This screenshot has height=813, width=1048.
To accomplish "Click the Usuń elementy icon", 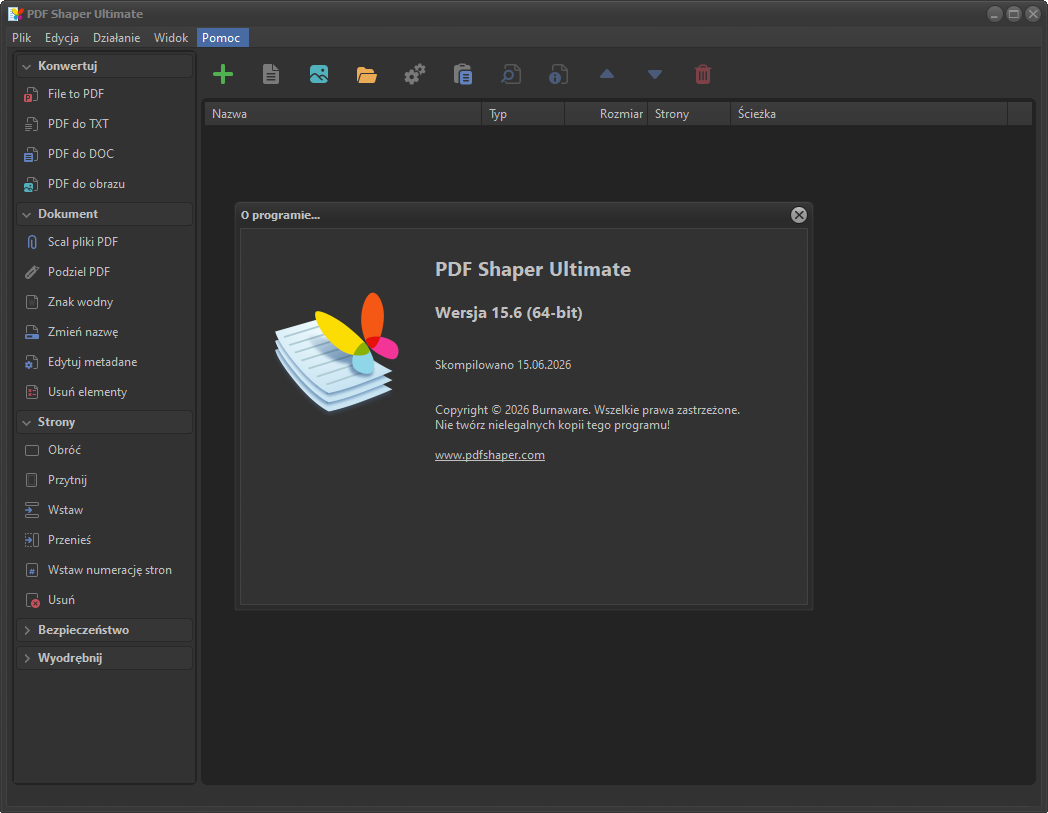I will click(x=31, y=392).
